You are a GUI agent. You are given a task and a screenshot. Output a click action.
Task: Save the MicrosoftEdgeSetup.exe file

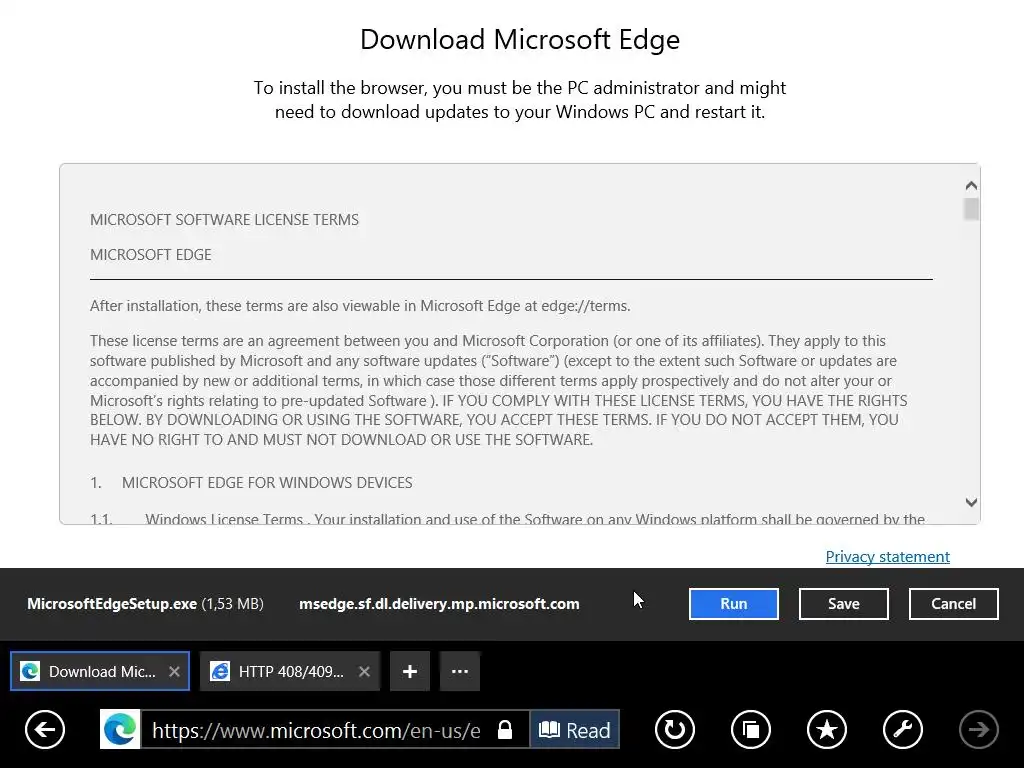[844, 604]
